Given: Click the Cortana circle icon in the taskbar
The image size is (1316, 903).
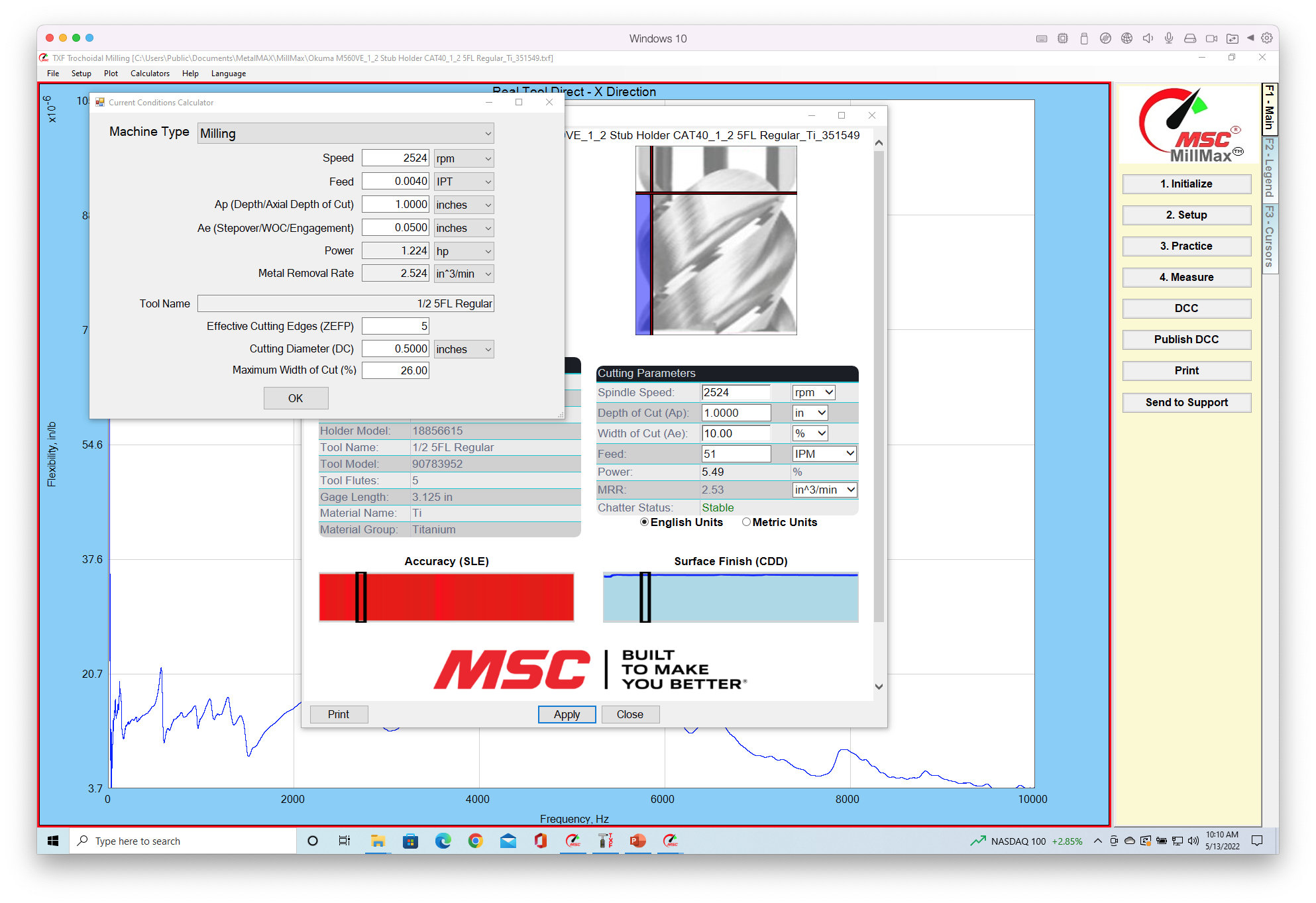Looking at the screenshot, I should coord(313,841).
